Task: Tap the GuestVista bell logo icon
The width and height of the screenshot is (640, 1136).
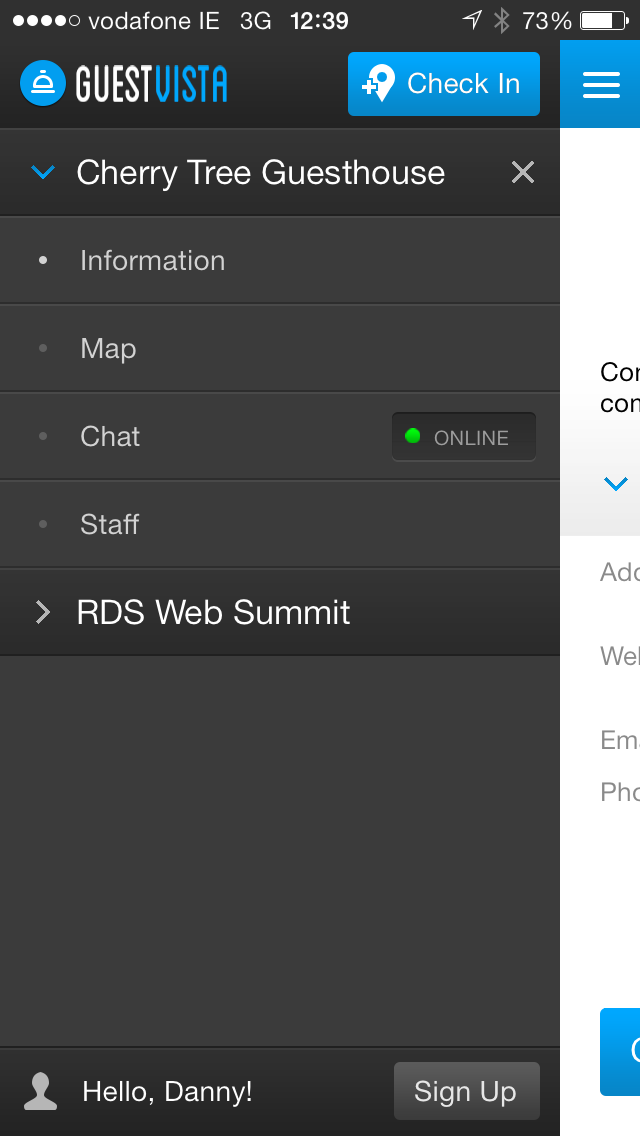Action: point(43,83)
